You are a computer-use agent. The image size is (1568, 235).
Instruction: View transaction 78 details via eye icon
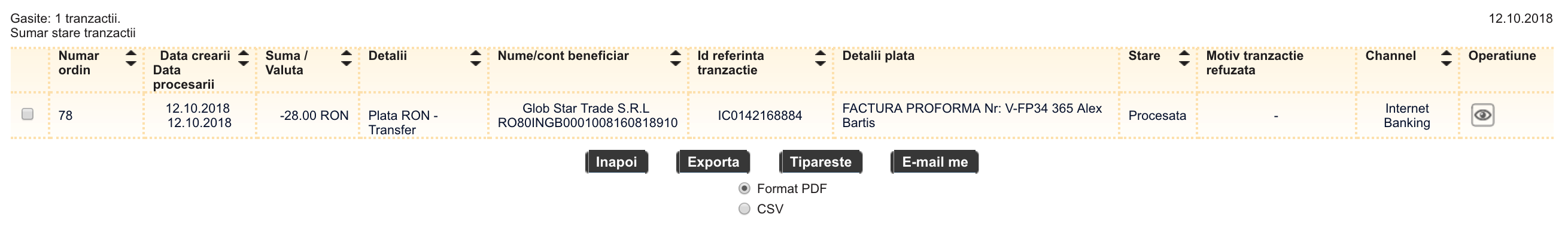[x=1482, y=115]
